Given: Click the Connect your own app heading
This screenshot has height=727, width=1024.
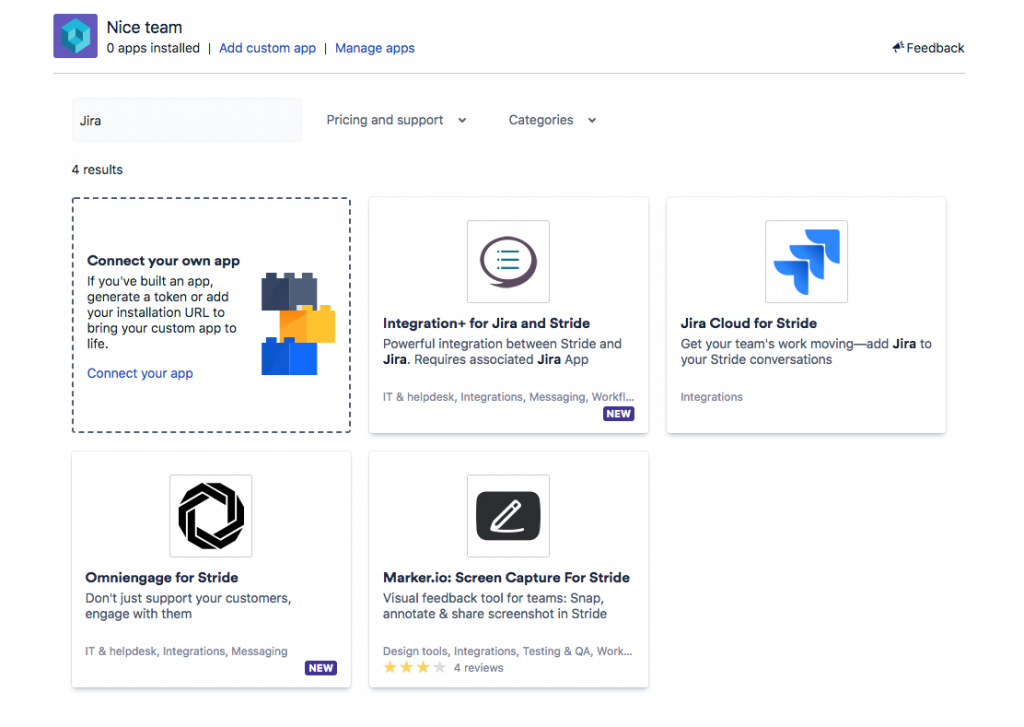Looking at the screenshot, I should pyautogui.click(x=163, y=261).
